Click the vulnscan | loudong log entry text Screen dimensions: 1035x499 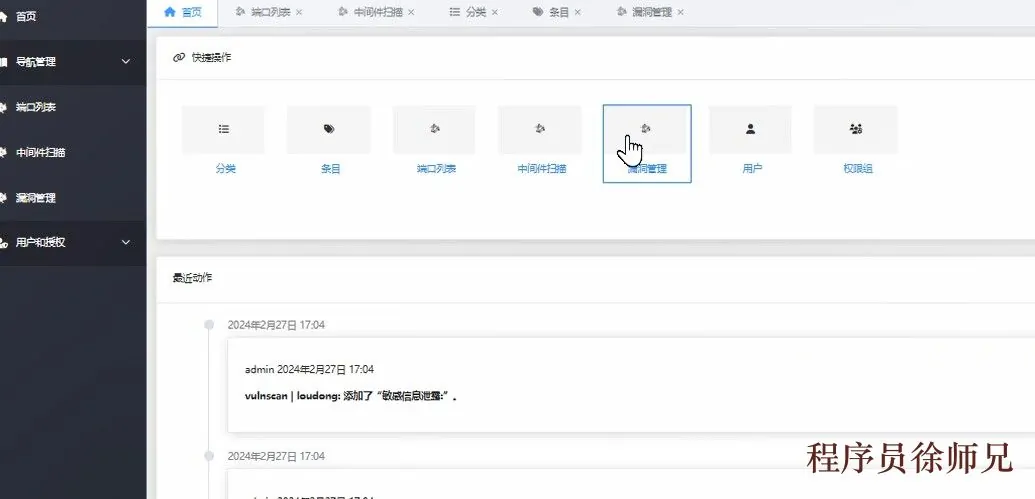click(351, 397)
